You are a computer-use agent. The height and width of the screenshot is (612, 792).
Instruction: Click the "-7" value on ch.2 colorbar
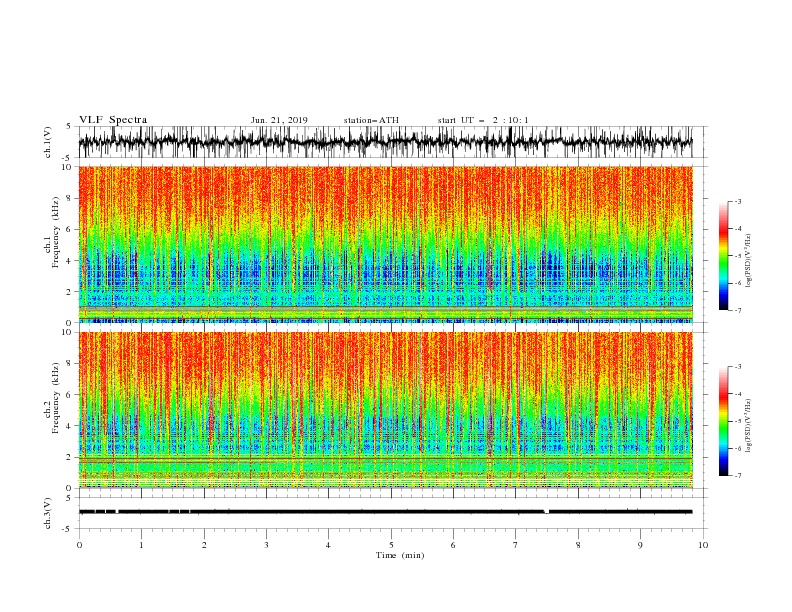click(738, 476)
